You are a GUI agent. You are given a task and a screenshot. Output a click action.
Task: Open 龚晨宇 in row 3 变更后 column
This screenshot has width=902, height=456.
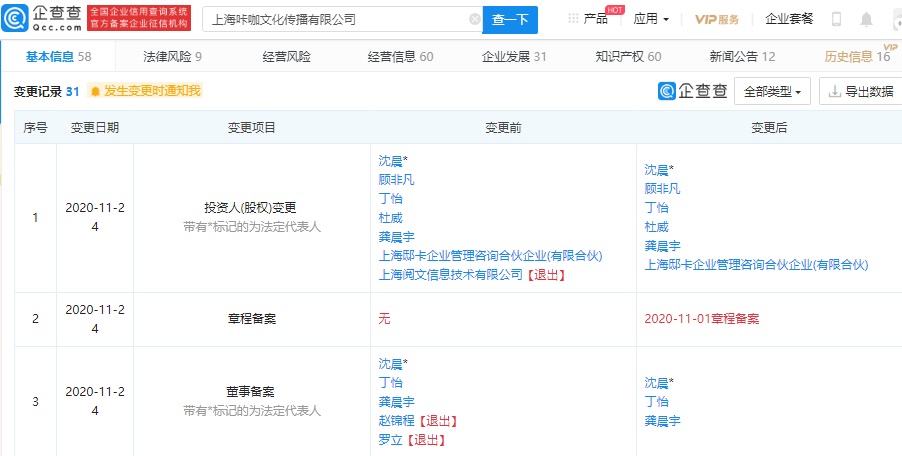662,421
